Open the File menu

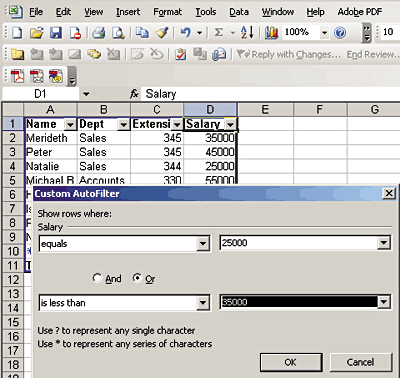coord(36,12)
